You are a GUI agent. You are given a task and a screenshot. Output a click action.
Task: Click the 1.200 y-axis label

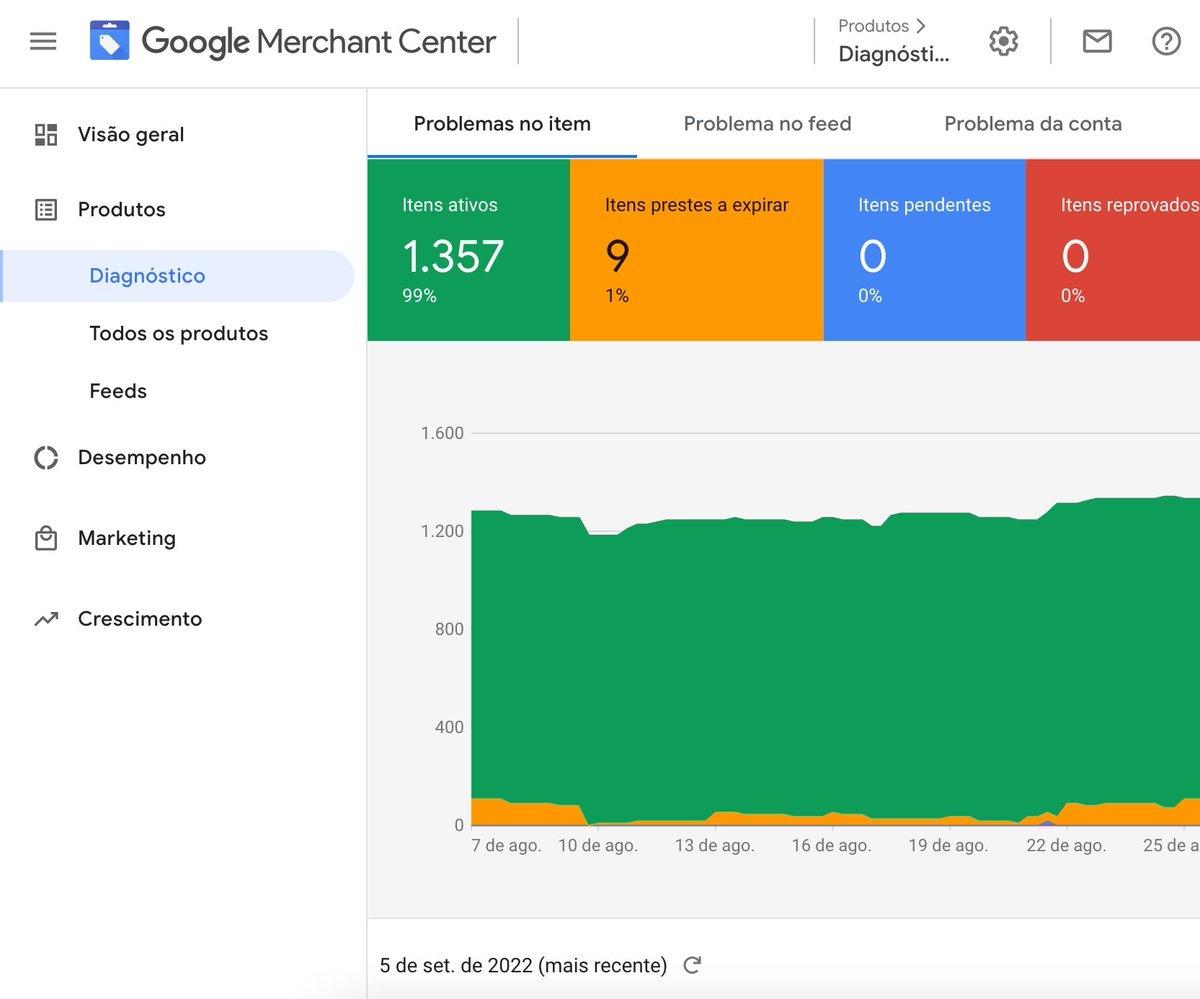[442, 531]
